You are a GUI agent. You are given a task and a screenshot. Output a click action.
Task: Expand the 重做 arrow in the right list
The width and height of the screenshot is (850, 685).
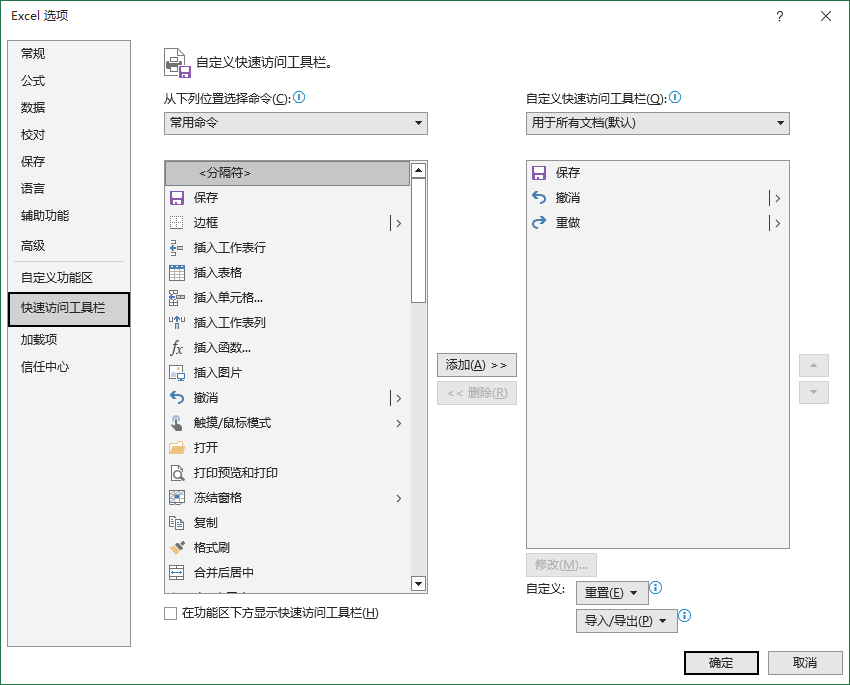point(777,223)
